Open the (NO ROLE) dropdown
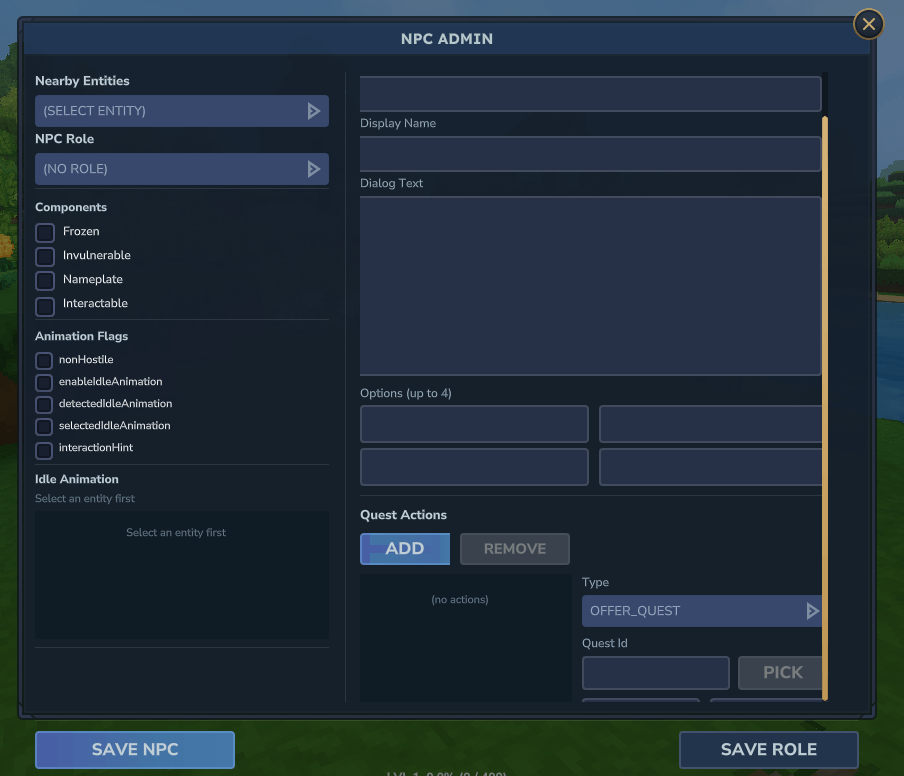The width and height of the screenshot is (904, 776). (182, 169)
